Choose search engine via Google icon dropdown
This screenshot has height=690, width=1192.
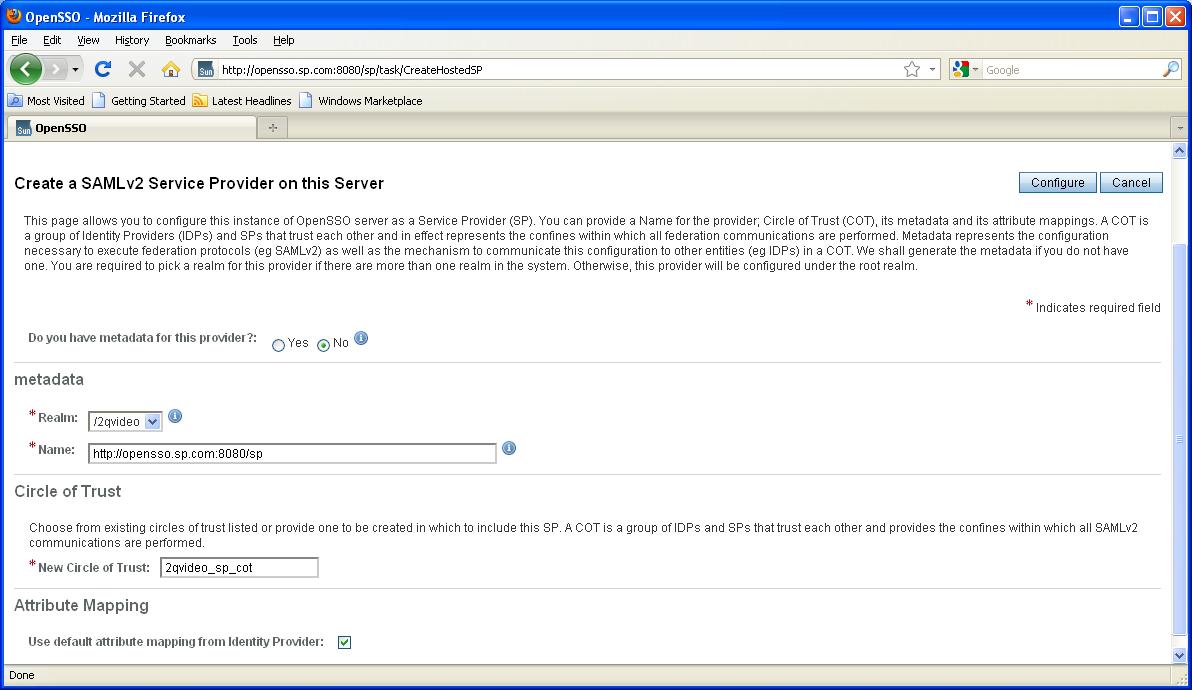965,70
